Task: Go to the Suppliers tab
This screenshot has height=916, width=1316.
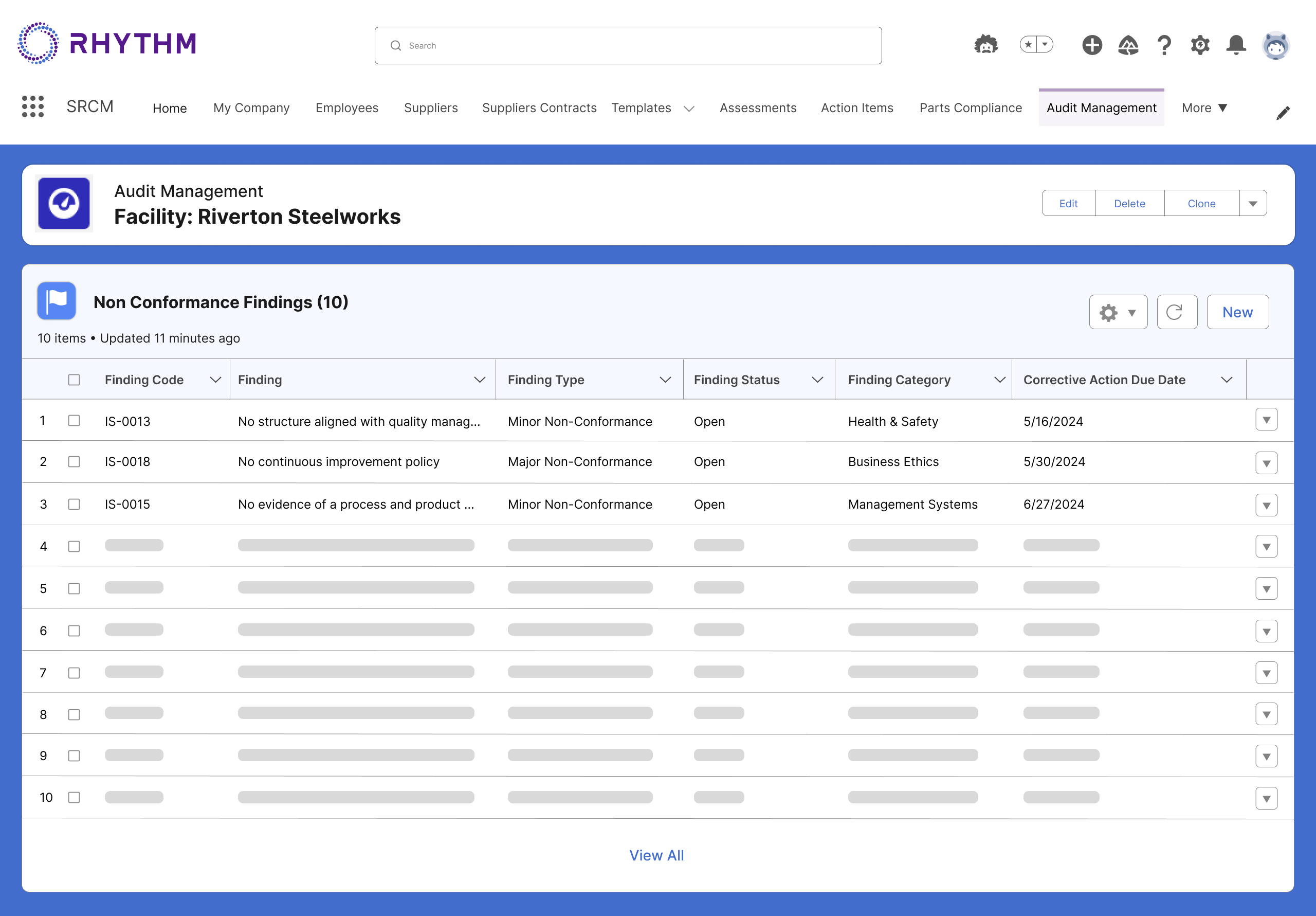Action: click(430, 108)
